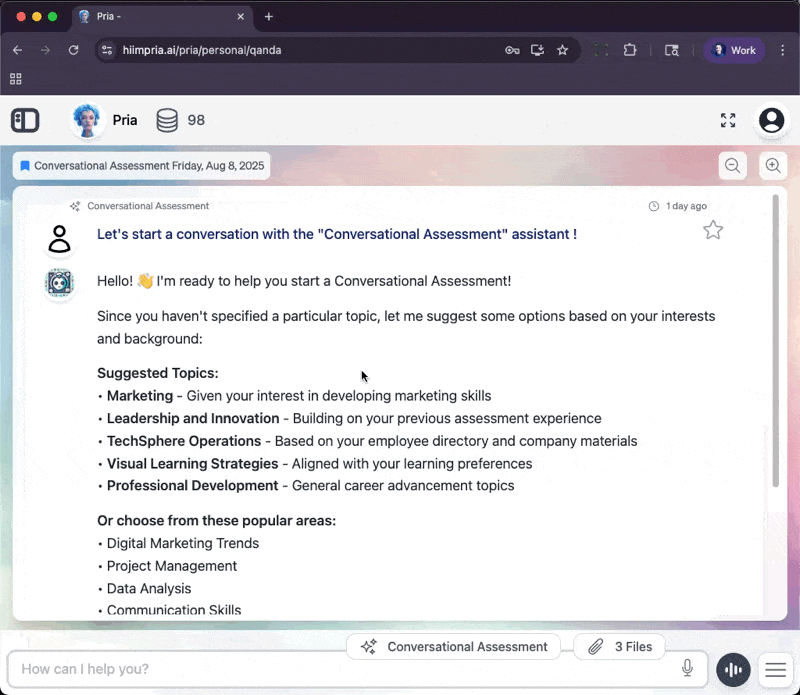Click the site information icon in address bar
This screenshot has width=800, height=695.
click(x=107, y=50)
